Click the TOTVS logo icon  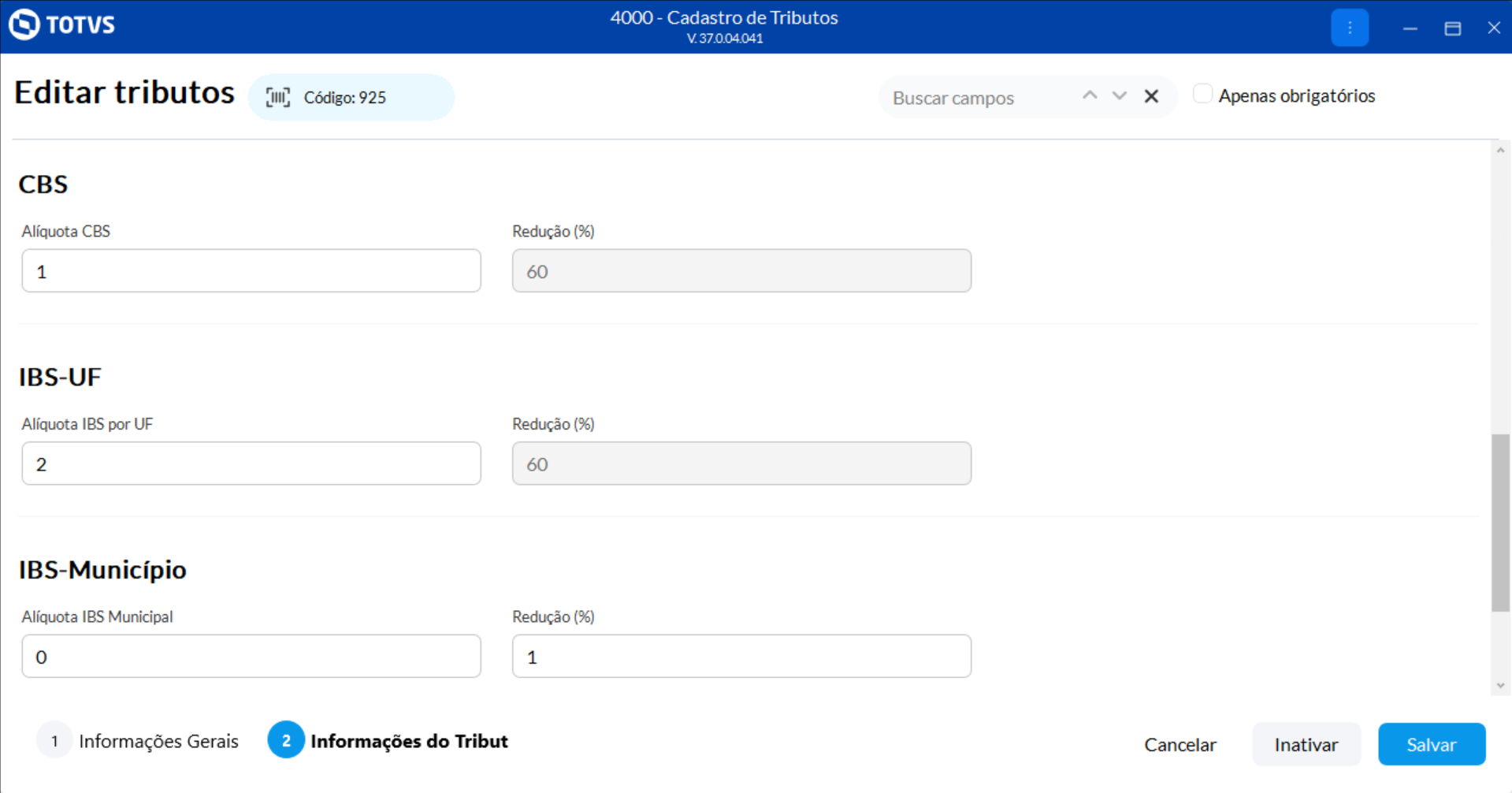click(24, 24)
